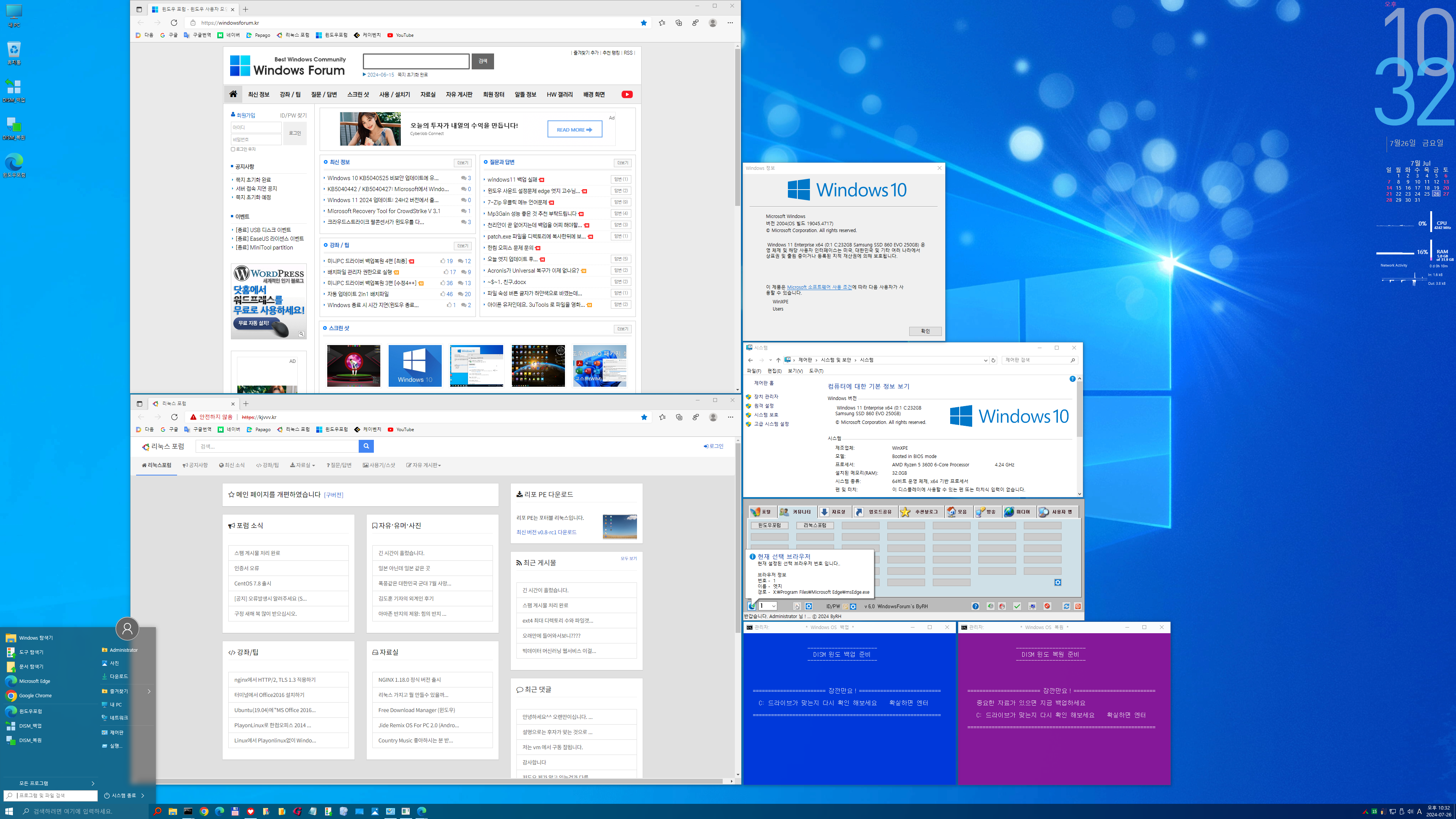Open Windows 탐색기 from start menu
The image size is (1456, 819).
click(29, 637)
